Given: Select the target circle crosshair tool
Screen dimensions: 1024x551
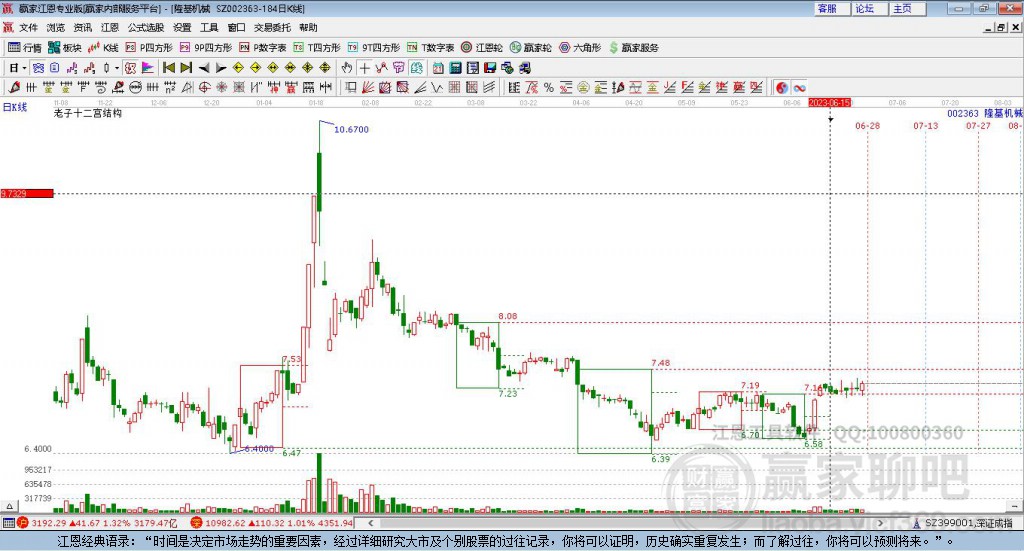Looking at the screenshot, I should (204, 87).
